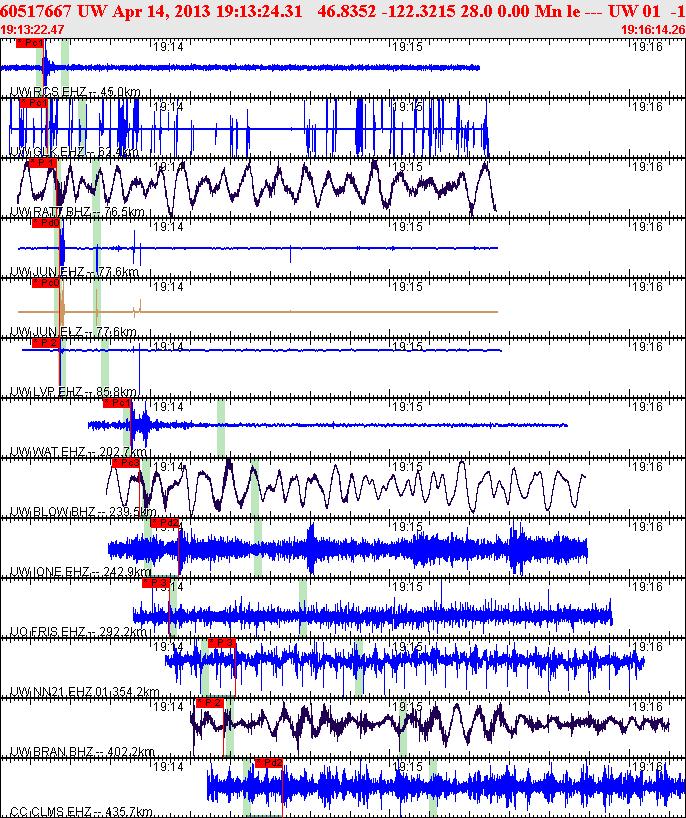
Task: Select the Pc3 pick flag on BLOW trace
Action: click(x=126, y=463)
